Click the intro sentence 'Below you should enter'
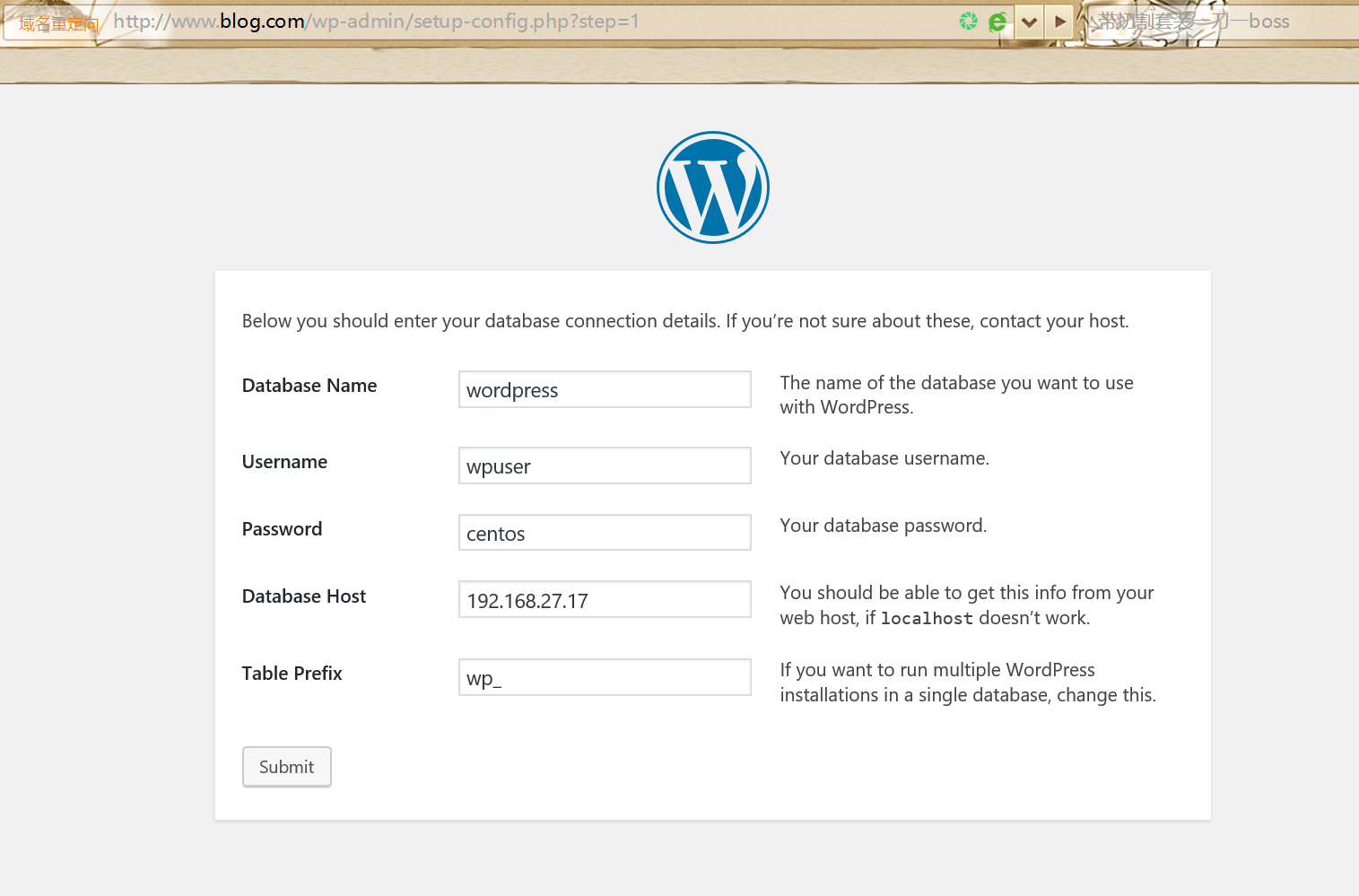This screenshot has width=1359, height=896. (x=685, y=321)
